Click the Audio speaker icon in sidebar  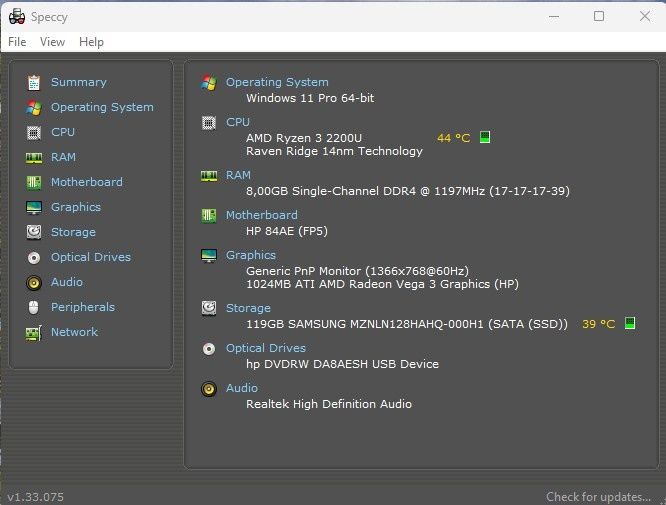[34, 282]
